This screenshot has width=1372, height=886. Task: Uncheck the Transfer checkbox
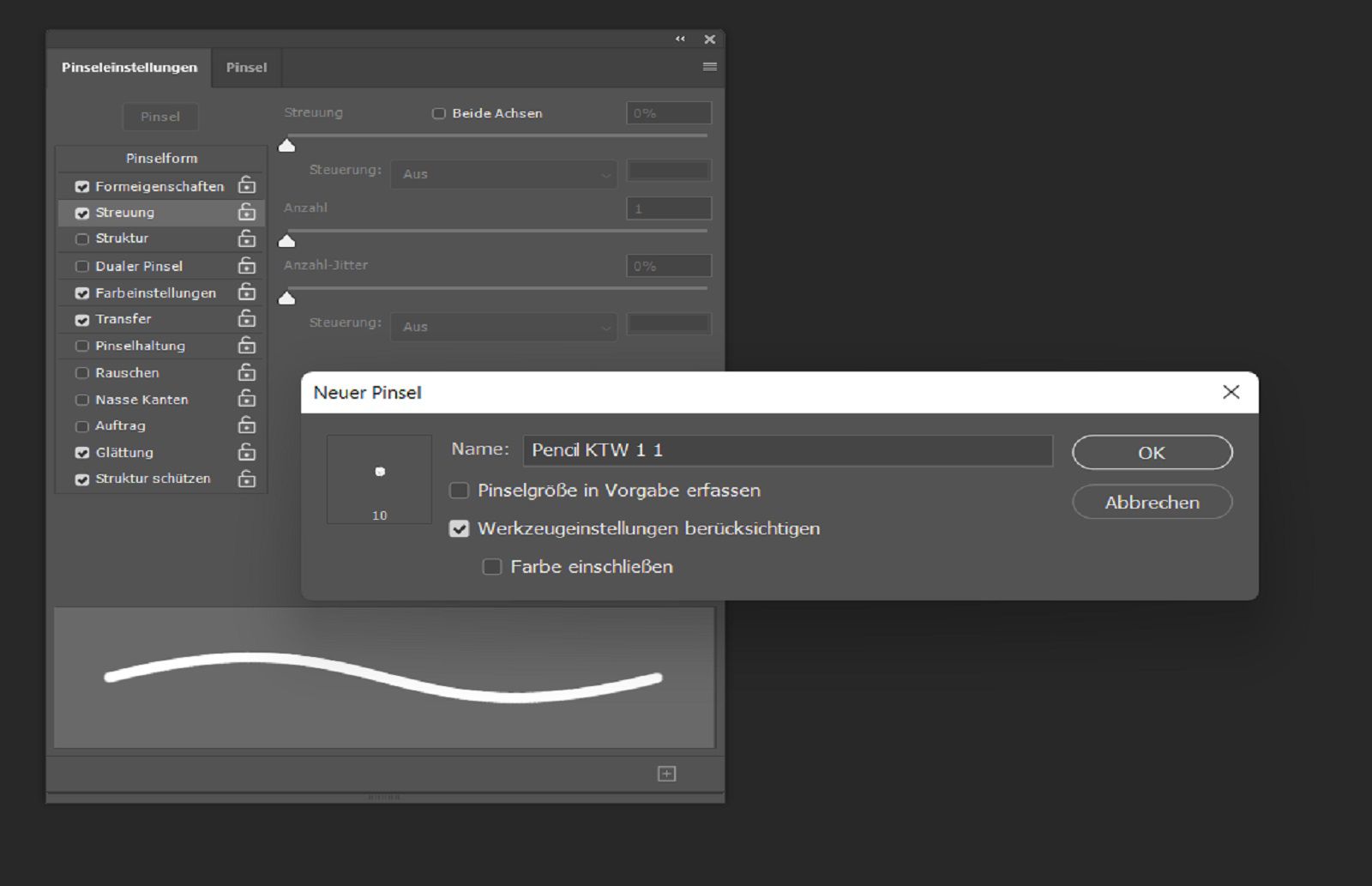[x=82, y=320]
